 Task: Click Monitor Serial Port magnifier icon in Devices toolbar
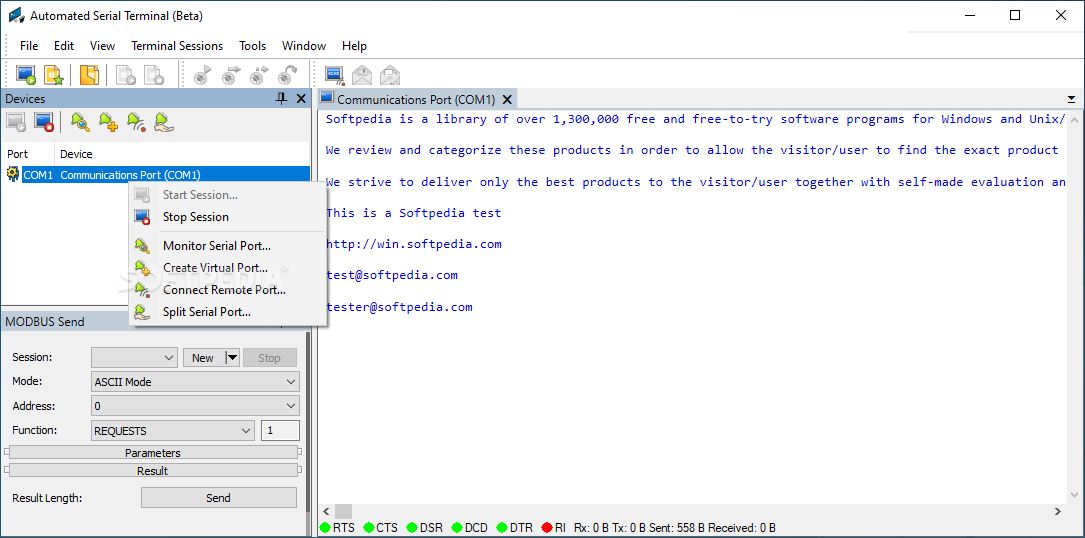(80, 123)
